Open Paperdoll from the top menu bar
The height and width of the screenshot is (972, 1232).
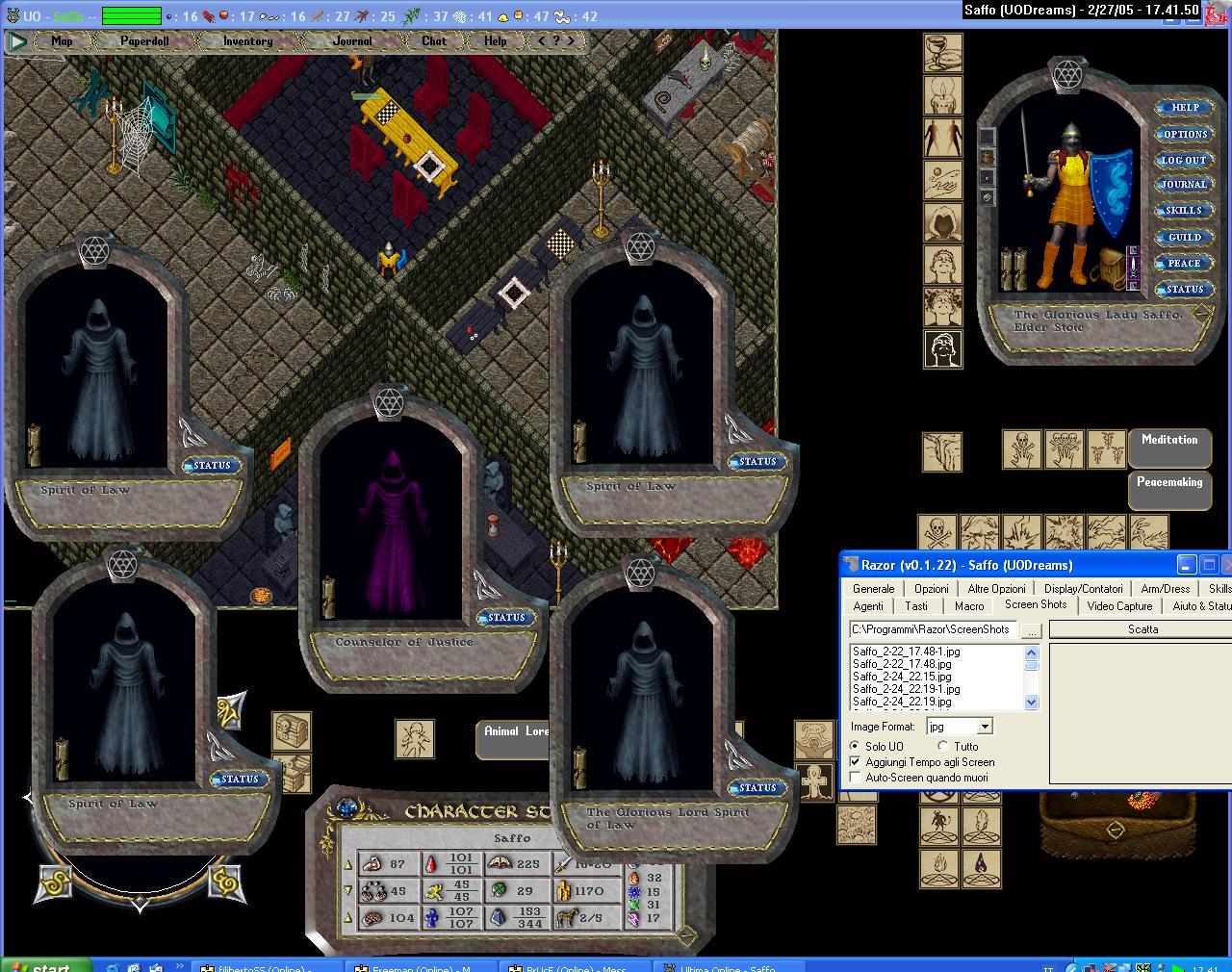pos(144,41)
